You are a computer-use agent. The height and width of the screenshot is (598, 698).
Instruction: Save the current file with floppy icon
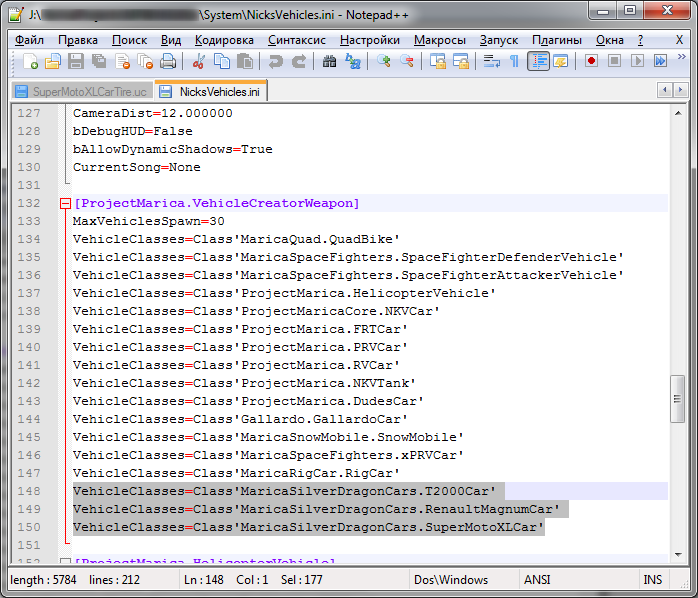click(76, 61)
